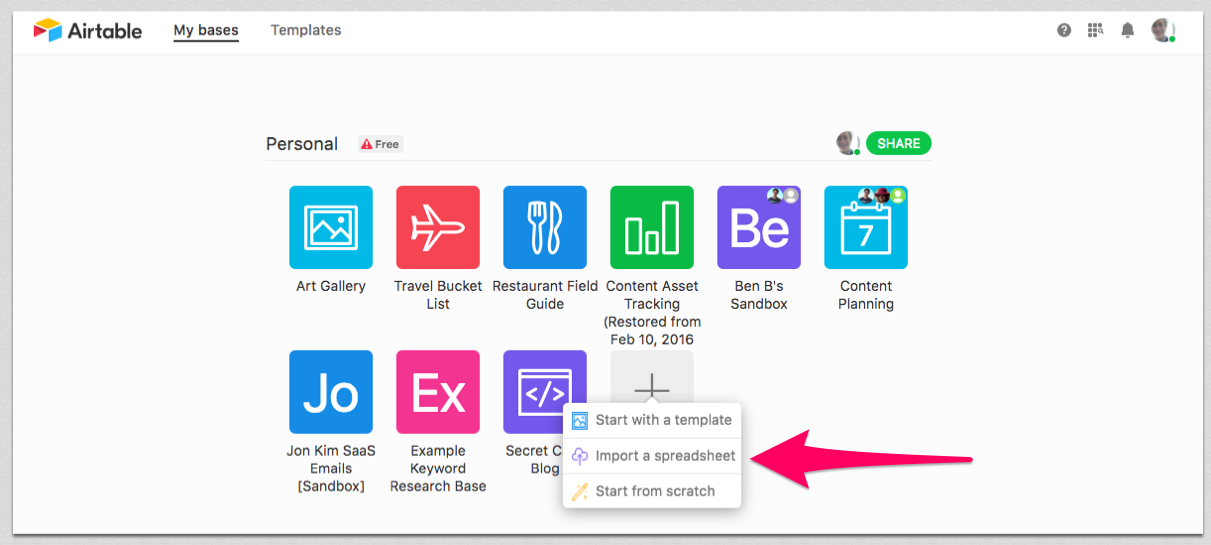Open the Content Asset Tracking base icon

(x=652, y=227)
